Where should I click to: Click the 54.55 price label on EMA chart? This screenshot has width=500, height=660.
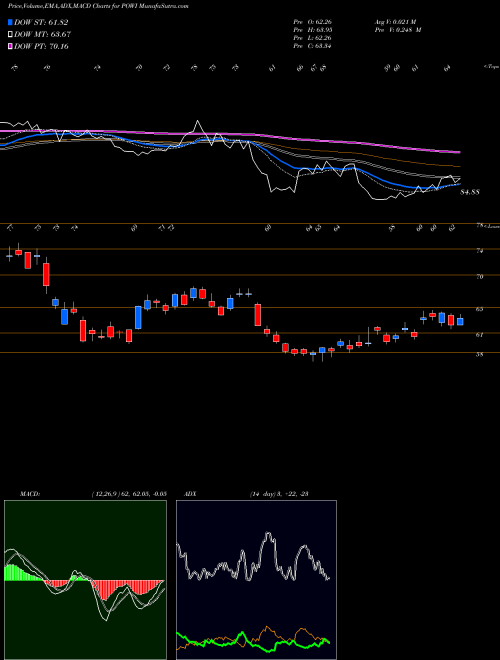point(470,192)
